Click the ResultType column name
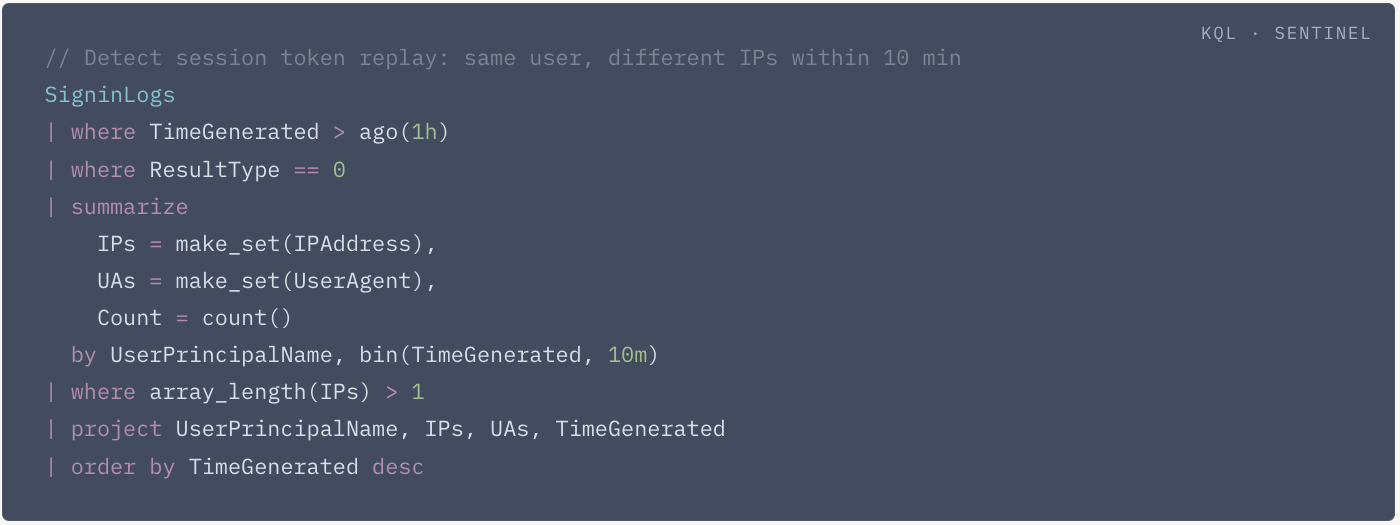The image size is (1400, 525). point(215,170)
